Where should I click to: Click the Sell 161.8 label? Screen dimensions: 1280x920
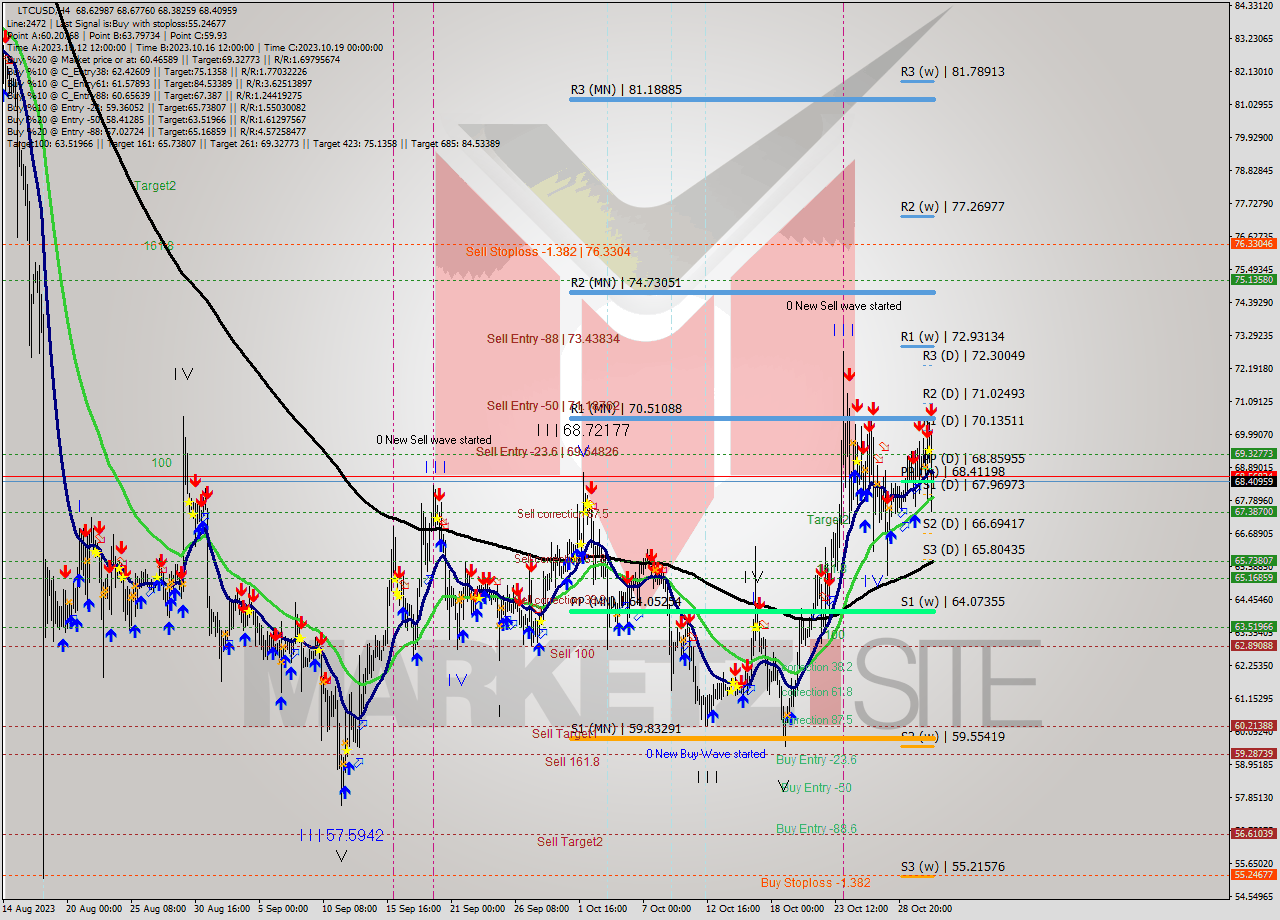pos(572,762)
